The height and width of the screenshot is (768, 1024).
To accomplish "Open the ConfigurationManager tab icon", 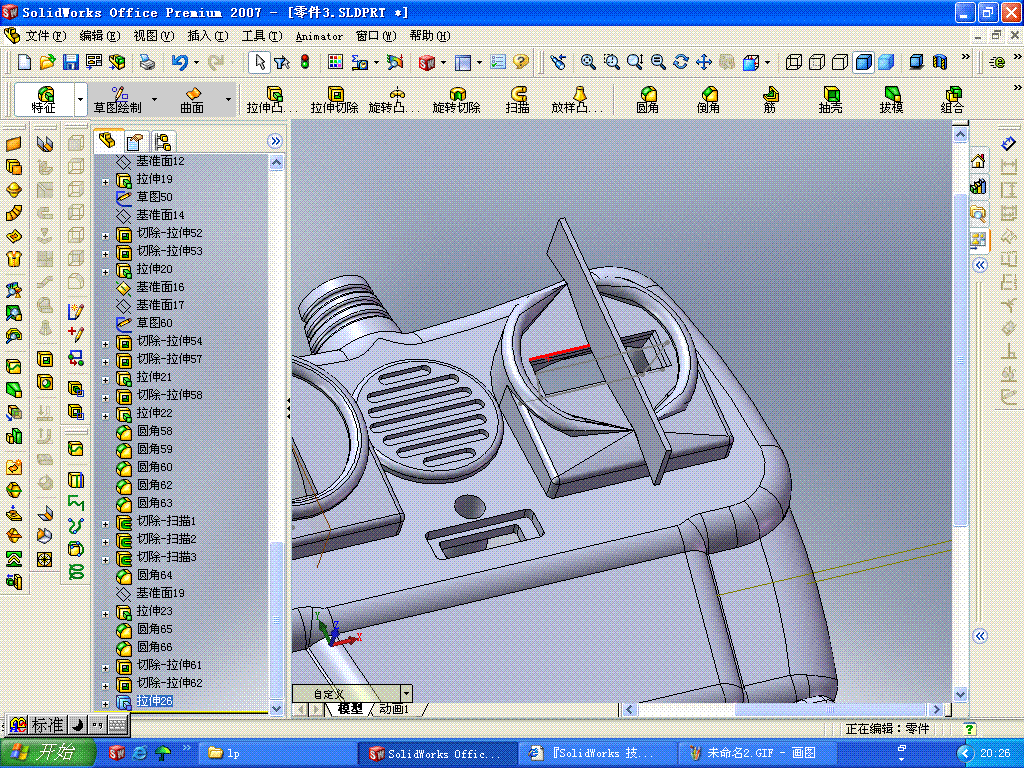I will coord(162,142).
